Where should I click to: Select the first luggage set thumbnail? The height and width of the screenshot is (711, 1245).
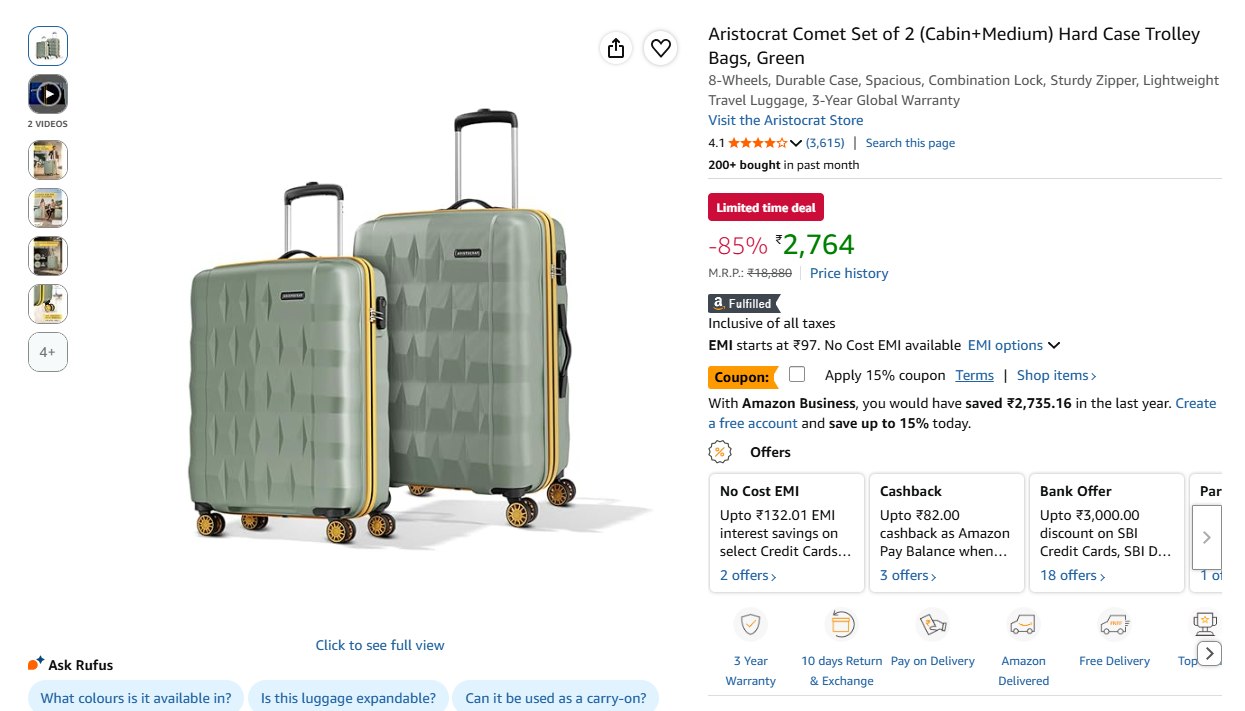click(48, 46)
